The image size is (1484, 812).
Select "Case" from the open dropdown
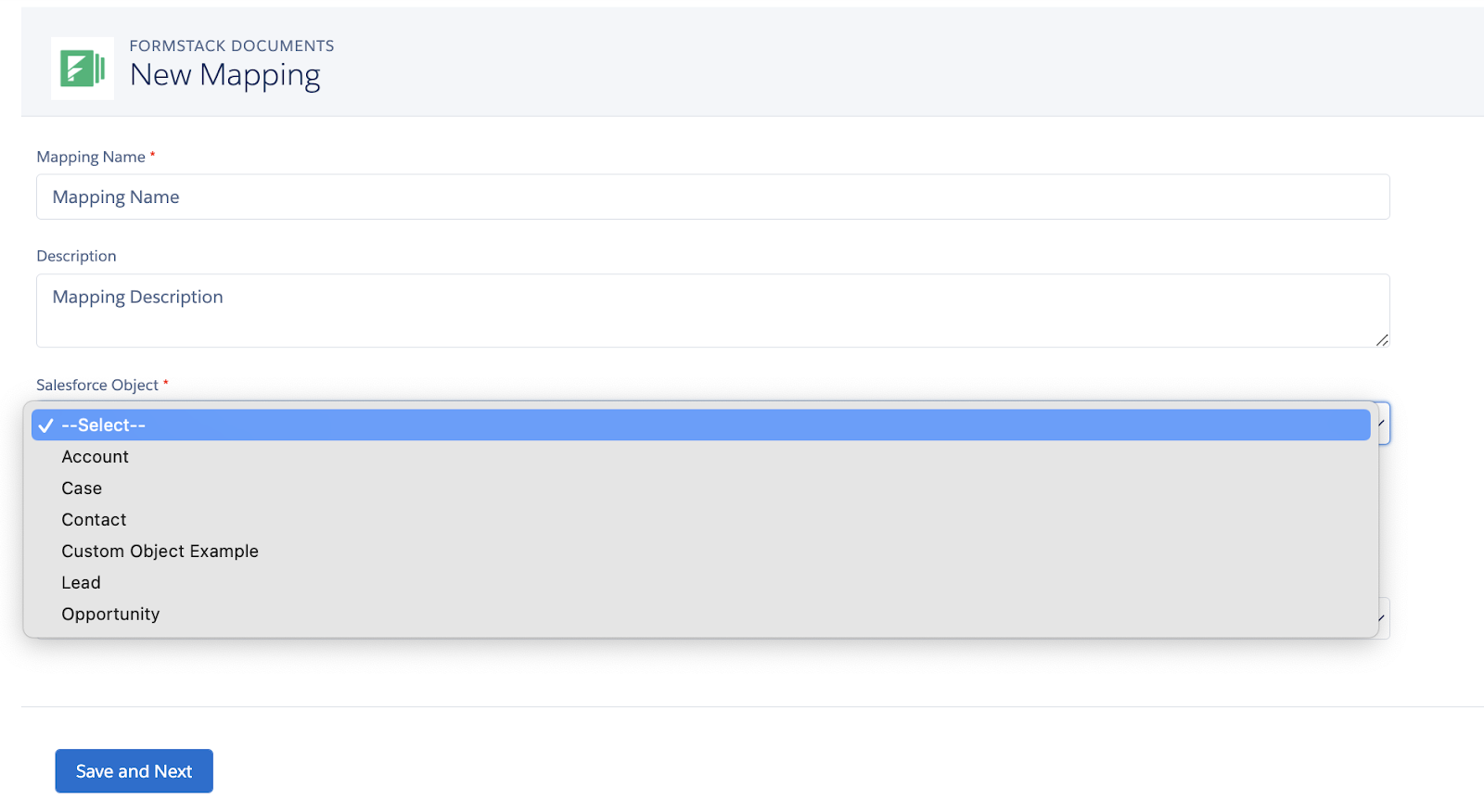pos(82,488)
